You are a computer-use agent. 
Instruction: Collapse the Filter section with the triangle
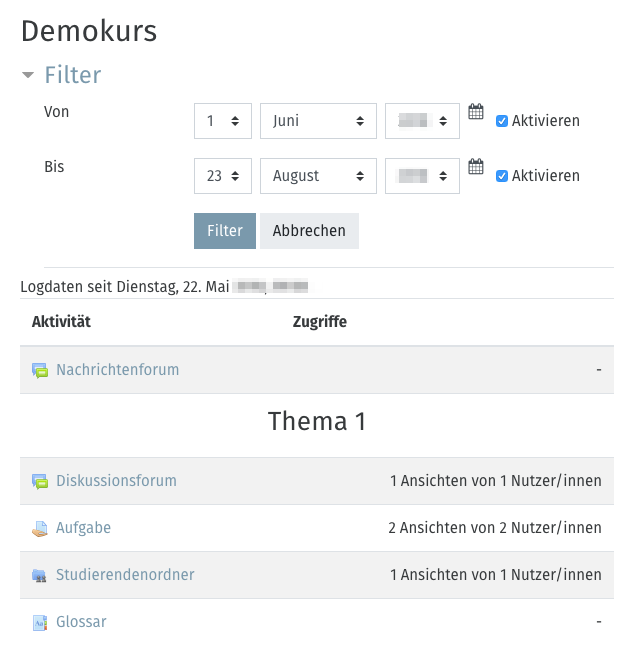[x=28, y=75]
